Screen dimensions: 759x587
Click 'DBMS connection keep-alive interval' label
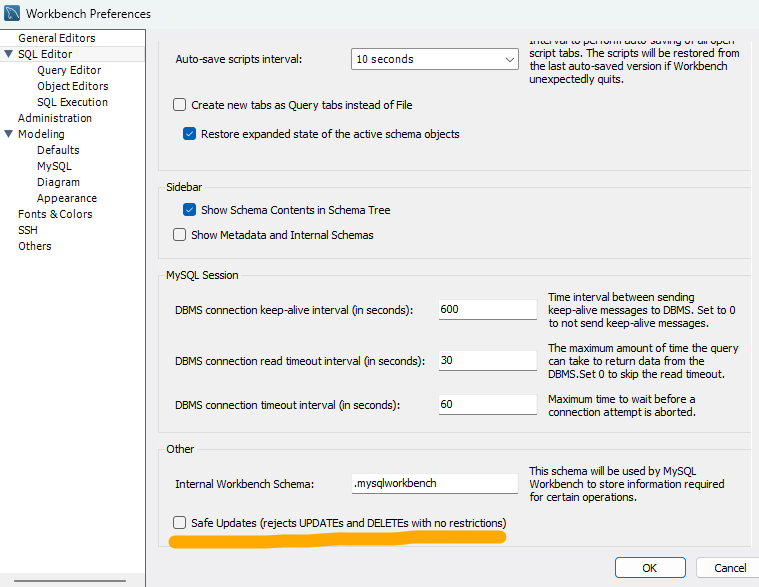coord(294,310)
